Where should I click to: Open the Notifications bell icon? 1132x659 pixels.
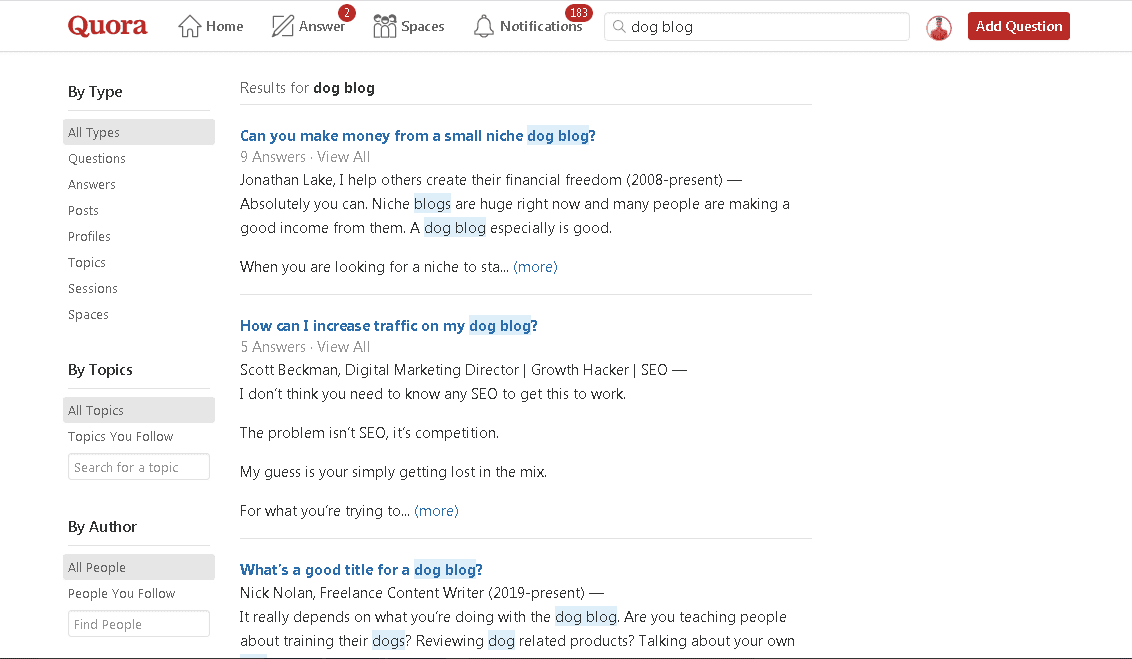point(483,26)
